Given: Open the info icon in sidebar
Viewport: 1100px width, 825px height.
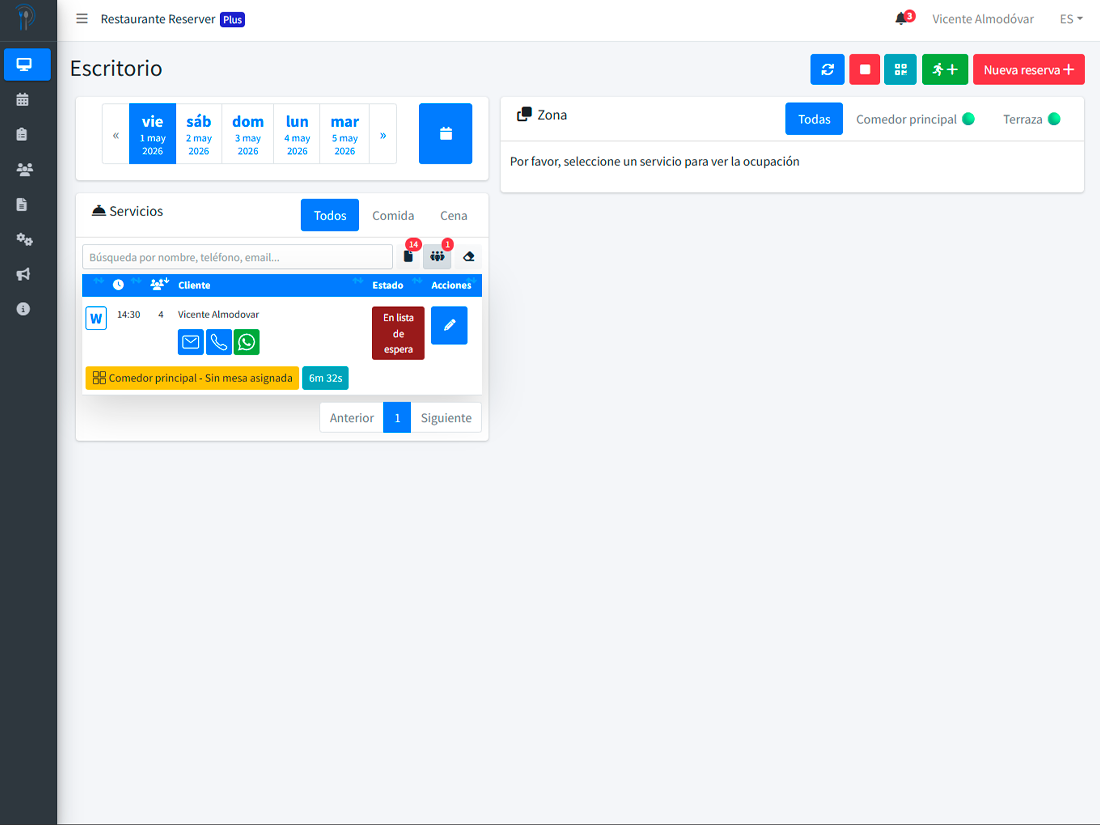Looking at the screenshot, I should pyautogui.click(x=23, y=309).
